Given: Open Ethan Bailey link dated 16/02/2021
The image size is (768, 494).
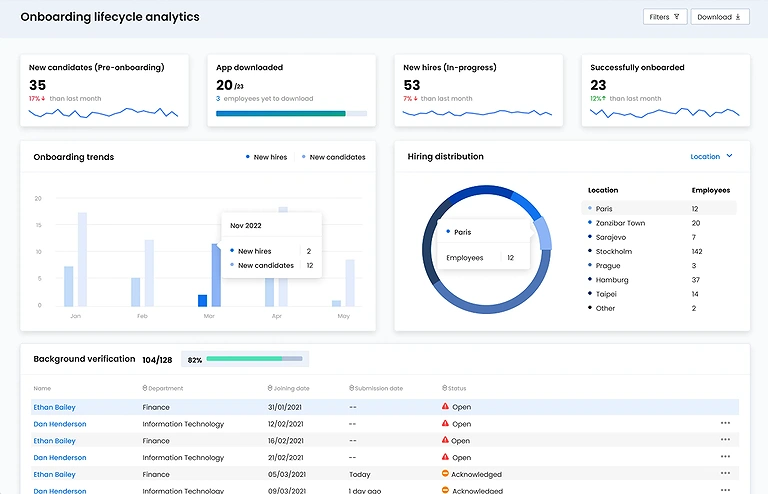Looking at the screenshot, I should 54,441.
